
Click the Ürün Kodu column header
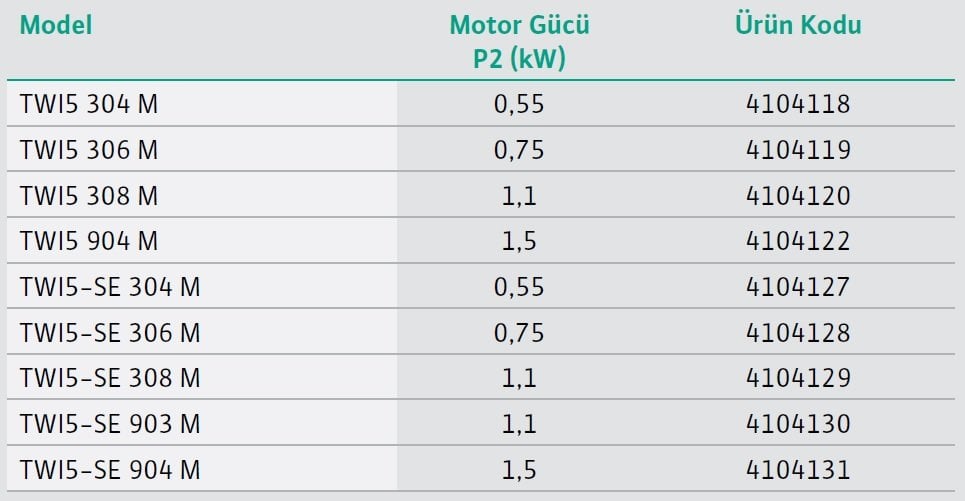tap(798, 26)
